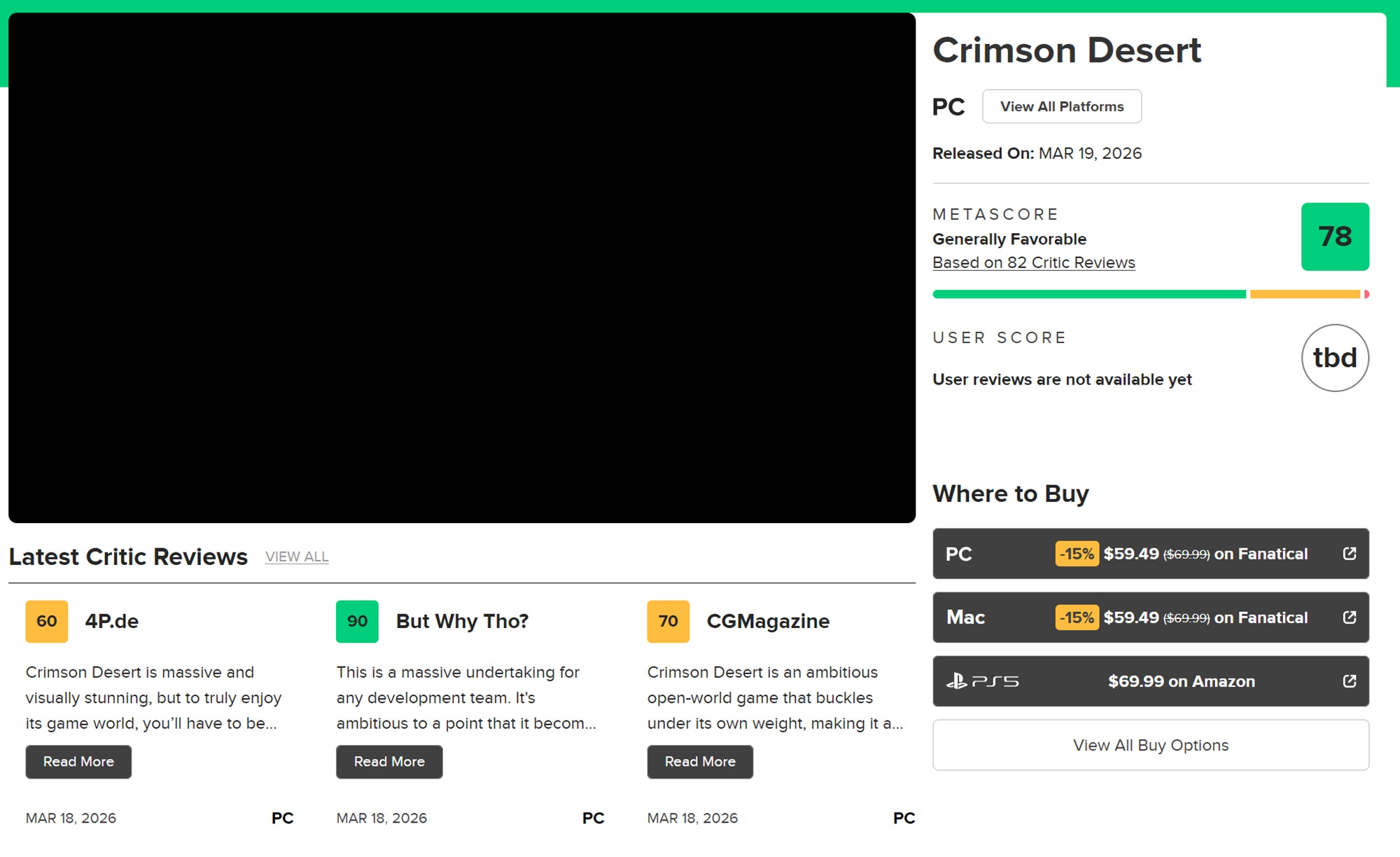The image size is (1400, 857).
Task: Click external link icon on PS5 Amazon row
Action: click(x=1349, y=681)
